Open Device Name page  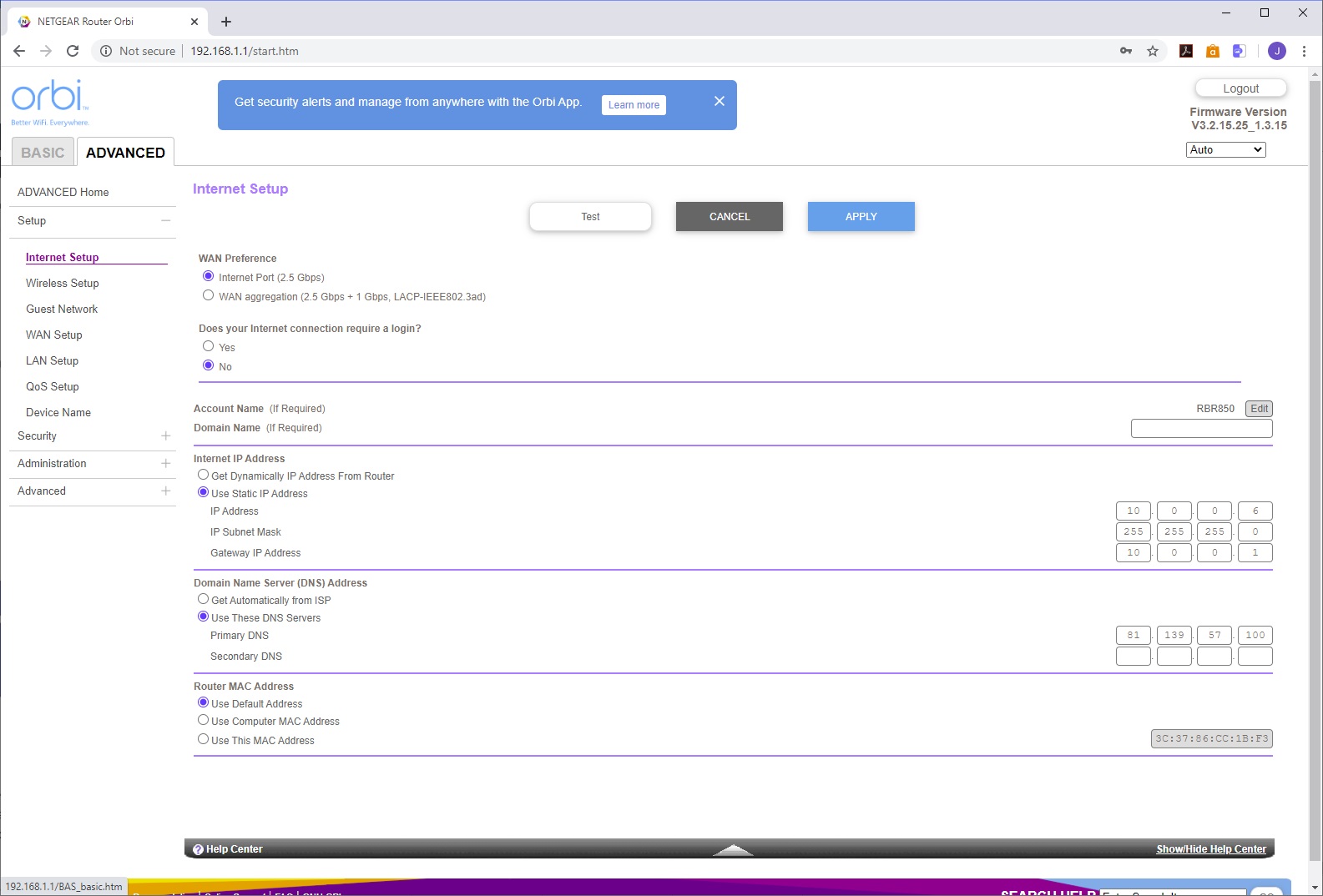click(x=58, y=412)
